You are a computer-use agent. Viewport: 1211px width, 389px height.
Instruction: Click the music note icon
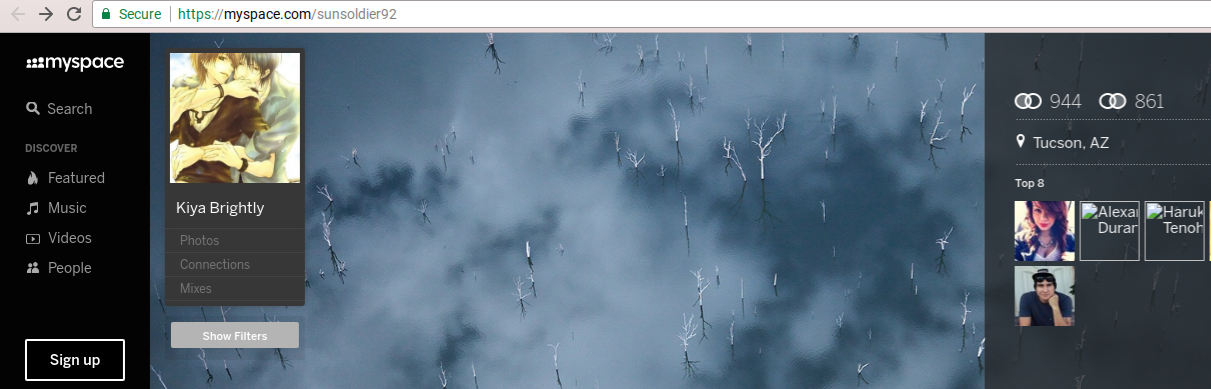click(x=33, y=208)
